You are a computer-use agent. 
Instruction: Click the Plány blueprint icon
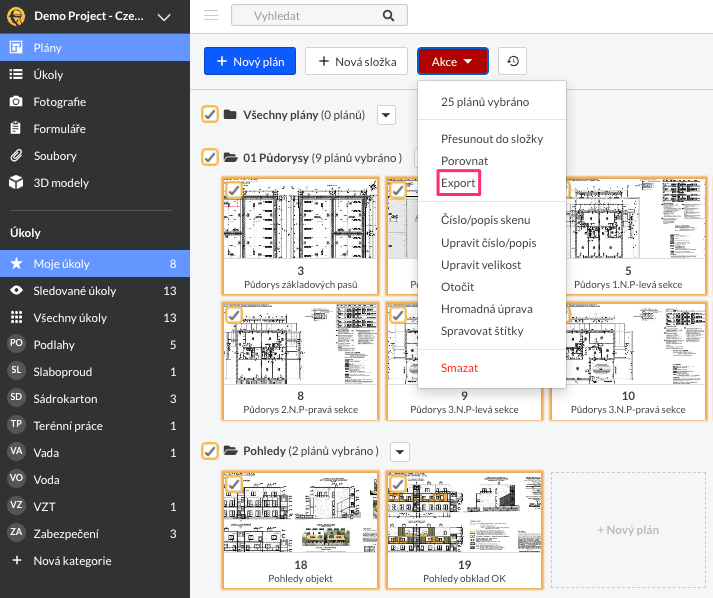click(16, 47)
